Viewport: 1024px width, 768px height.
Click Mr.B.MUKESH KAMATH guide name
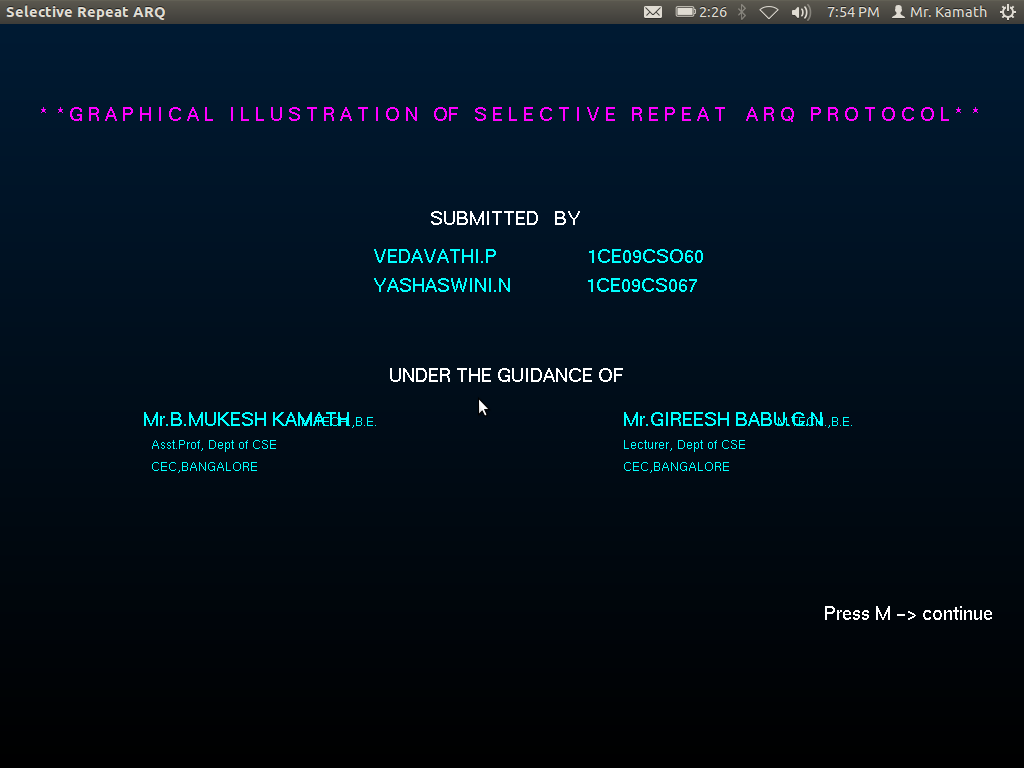246,419
